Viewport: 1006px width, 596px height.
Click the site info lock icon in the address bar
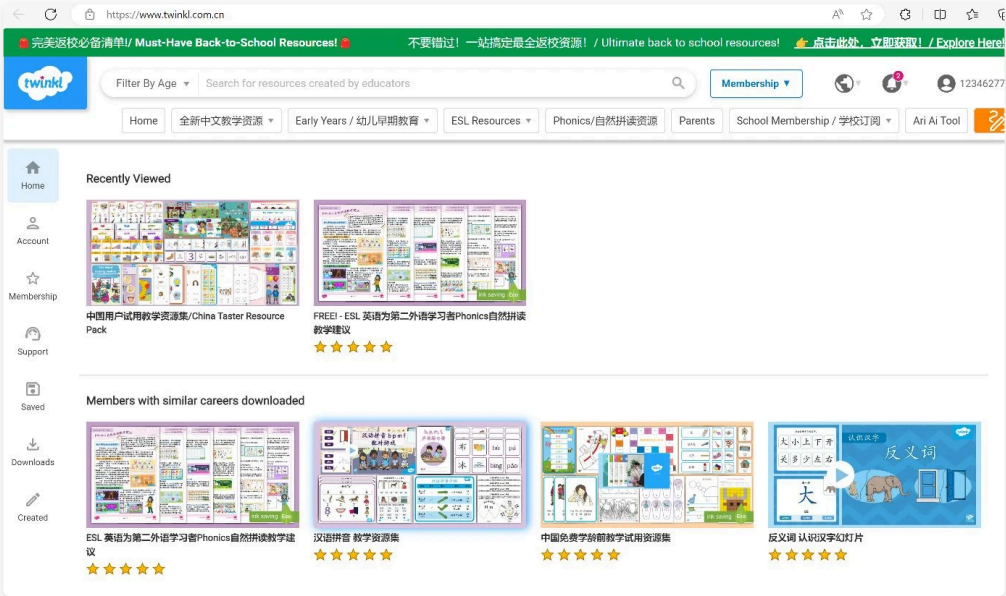90,14
